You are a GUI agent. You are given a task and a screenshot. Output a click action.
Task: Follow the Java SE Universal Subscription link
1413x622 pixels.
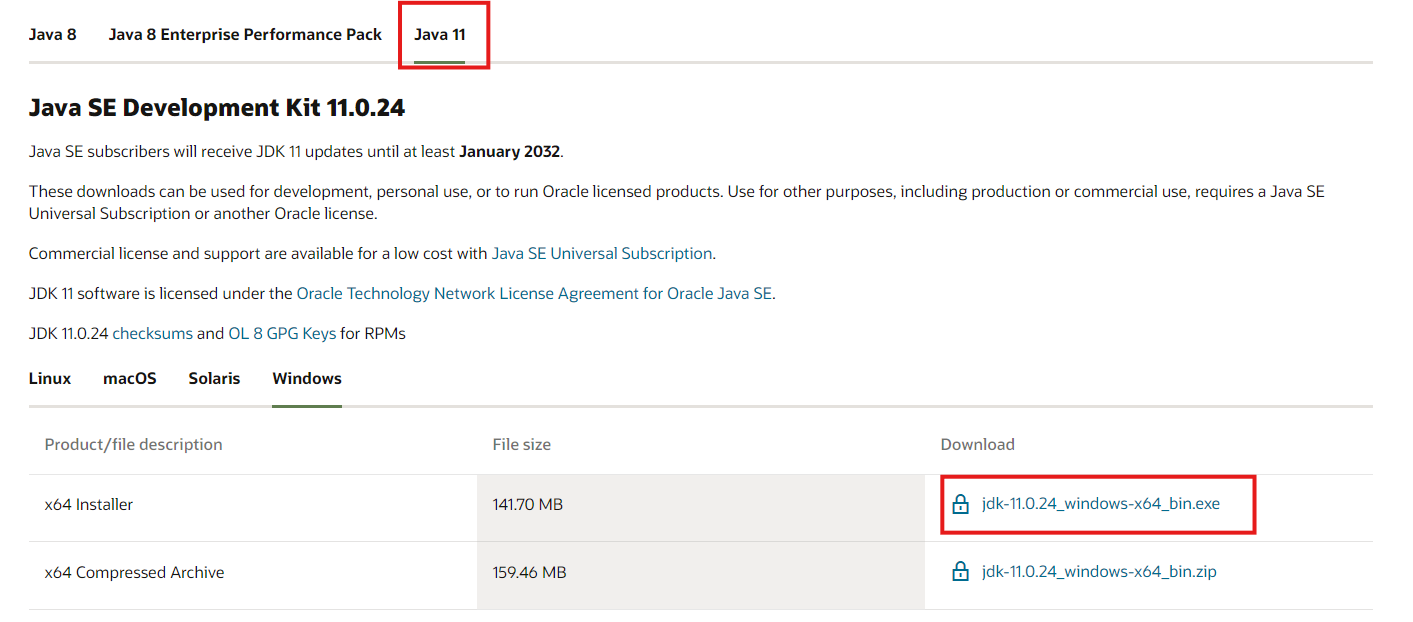(x=601, y=254)
